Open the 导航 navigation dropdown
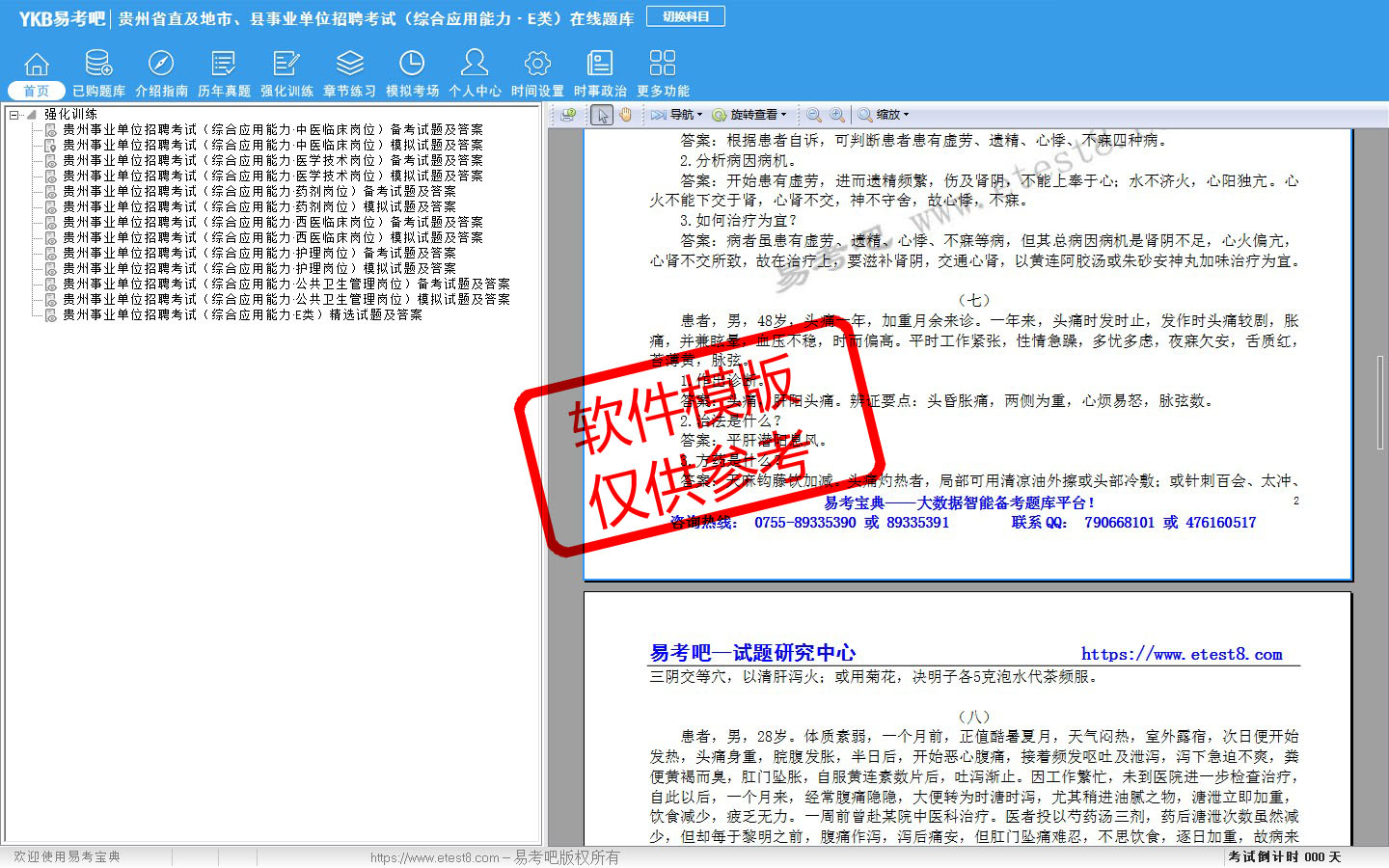 tap(677, 115)
